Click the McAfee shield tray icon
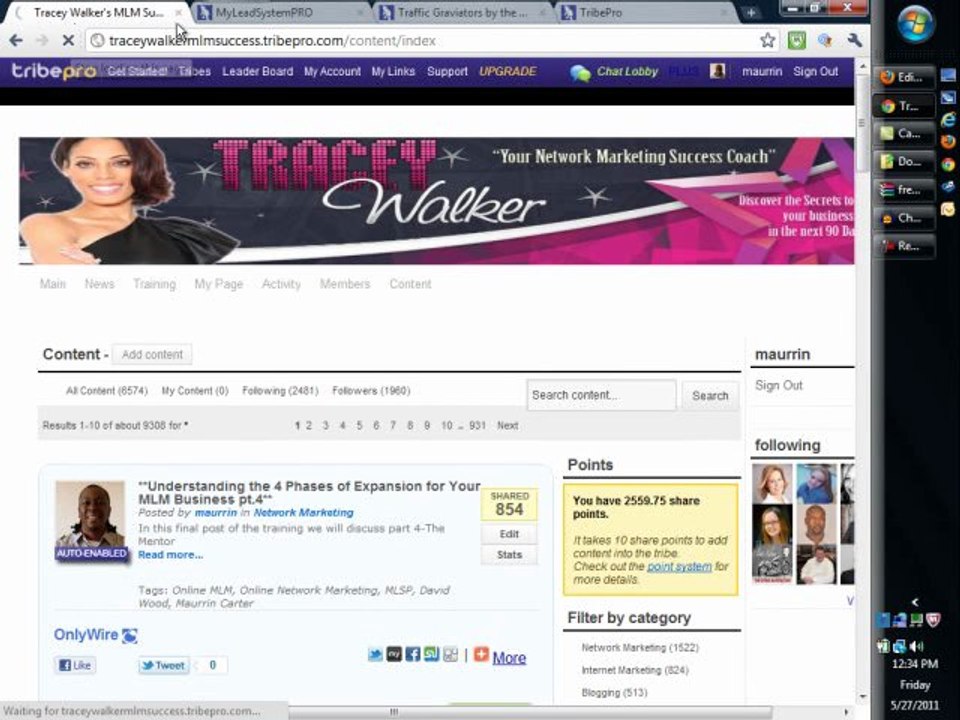Viewport: 960px width, 720px height. point(932,620)
